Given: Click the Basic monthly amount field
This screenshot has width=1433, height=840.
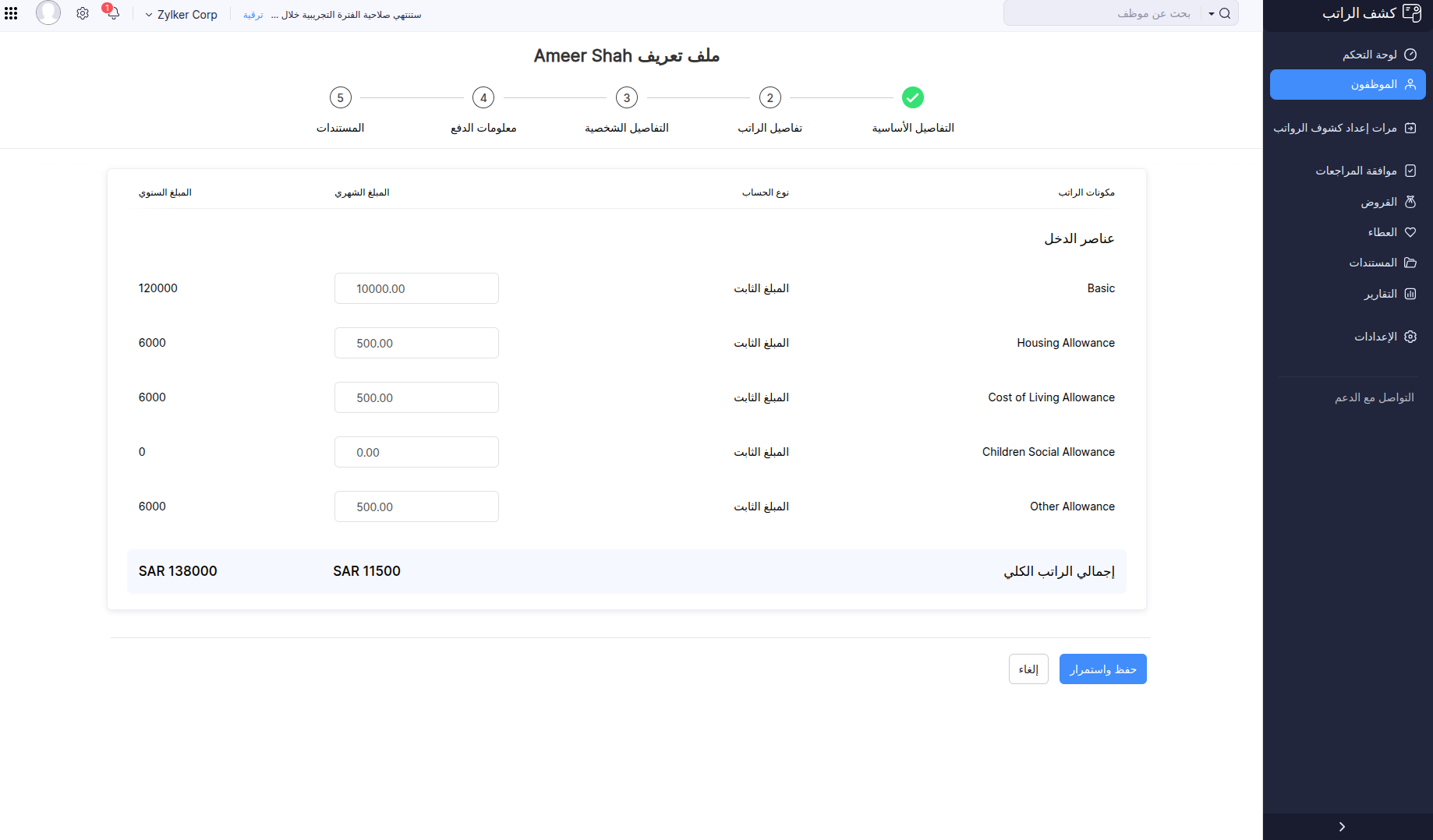Looking at the screenshot, I should 416,288.
